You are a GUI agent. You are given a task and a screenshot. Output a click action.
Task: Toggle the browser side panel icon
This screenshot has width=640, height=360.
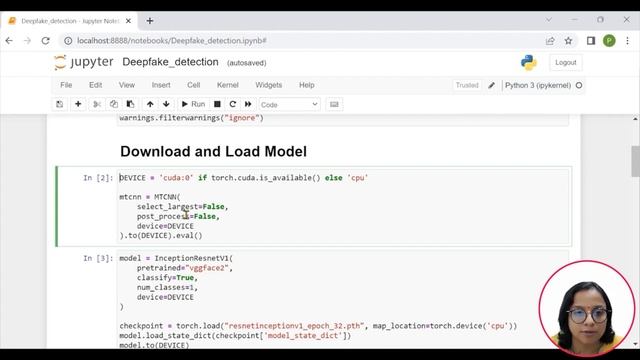591,41
